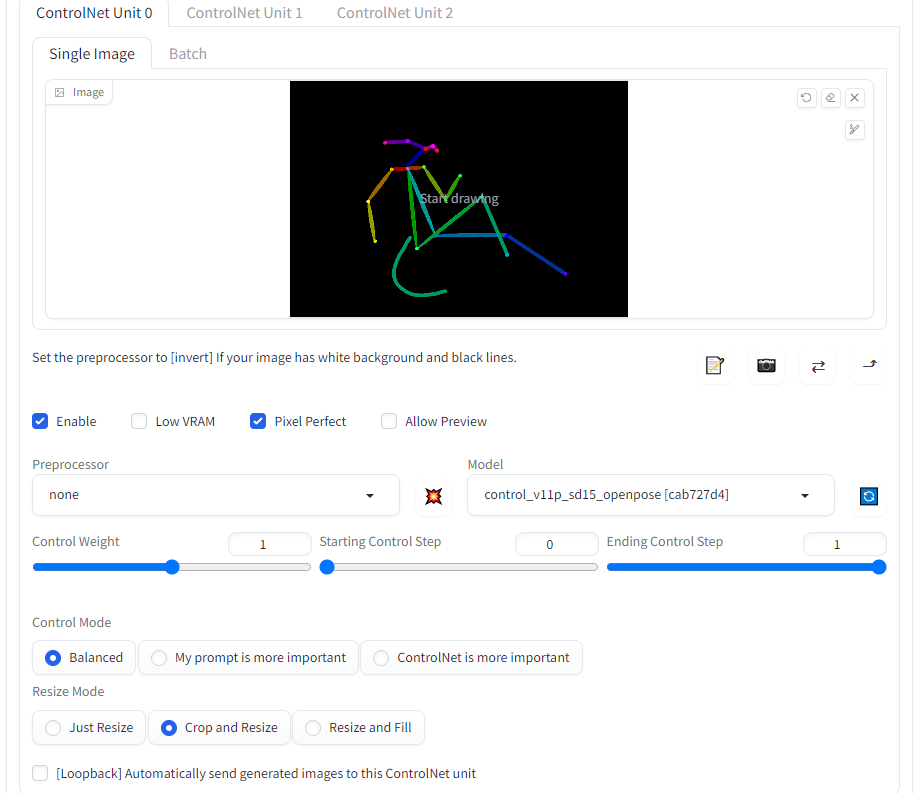Mirror the webcam using the swap arrows icon
The width and height of the screenshot is (917, 793).
tap(818, 366)
